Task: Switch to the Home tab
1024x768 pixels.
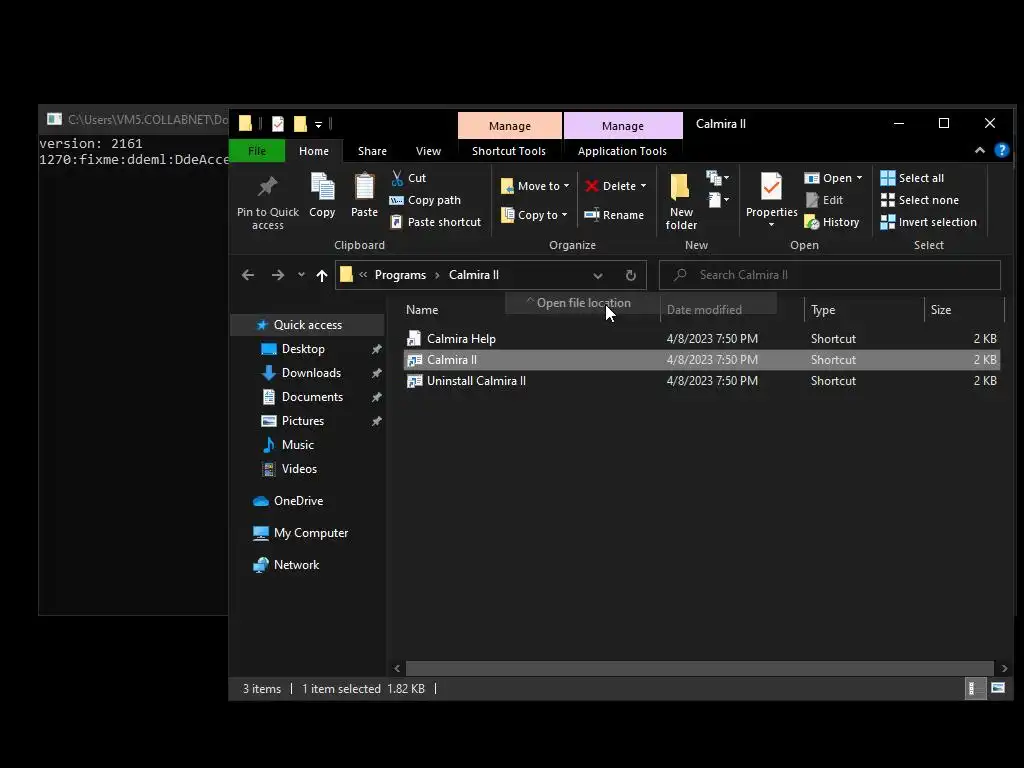Action: (313, 151)
